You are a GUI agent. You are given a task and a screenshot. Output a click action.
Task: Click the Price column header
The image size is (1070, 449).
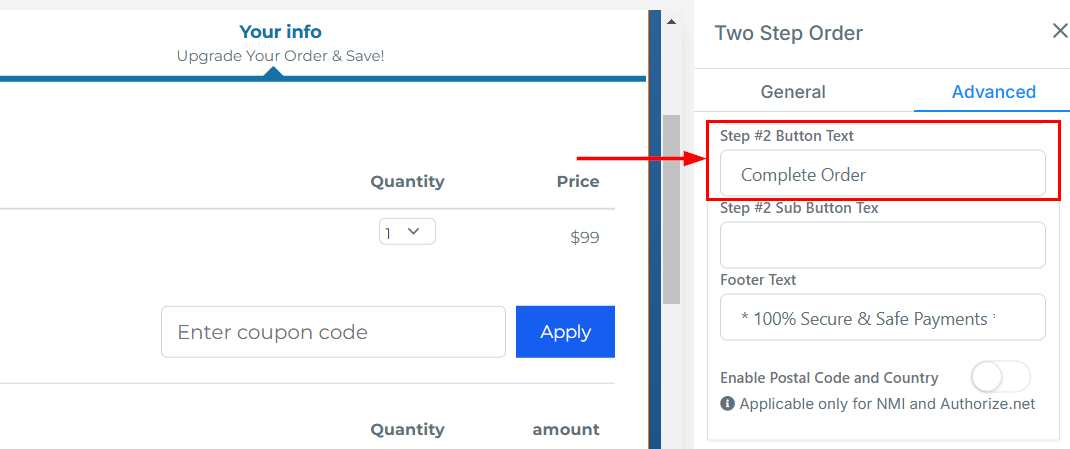point(578,181)
